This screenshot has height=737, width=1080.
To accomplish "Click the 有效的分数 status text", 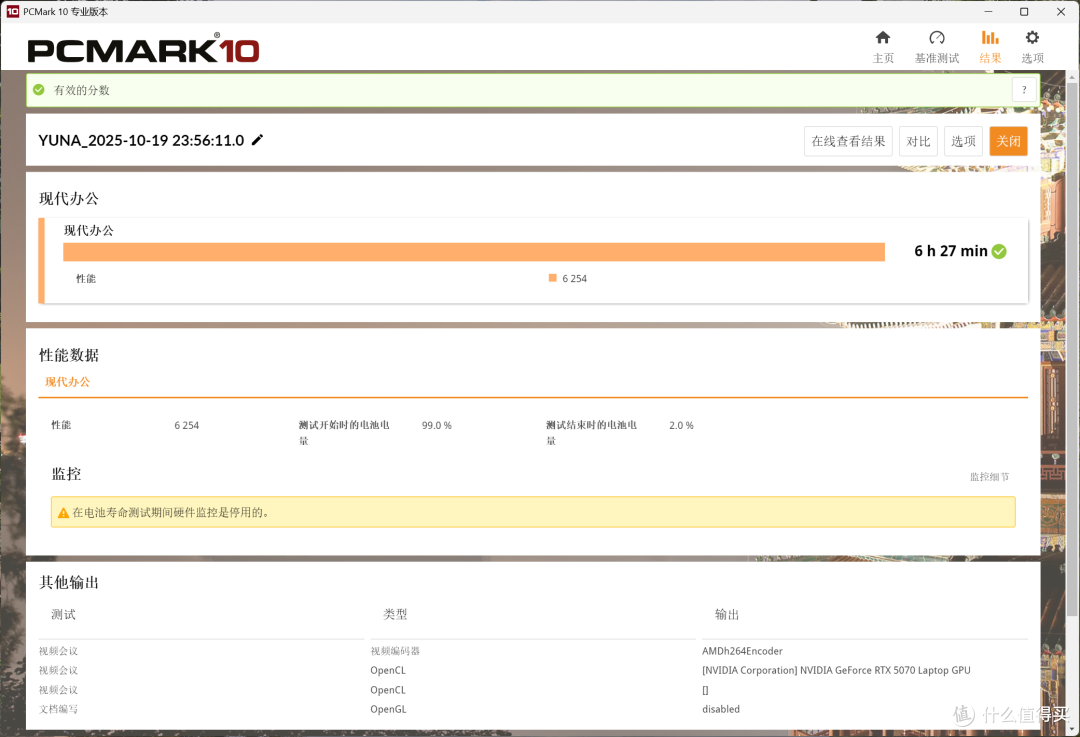I will pyautogui.click(x=82, y=90).
